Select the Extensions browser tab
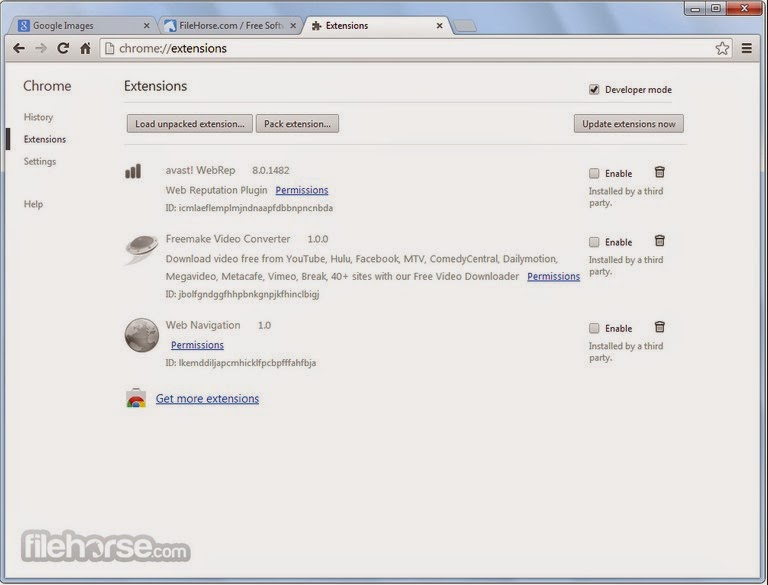 pyautogui.click(x=377, y=25)
